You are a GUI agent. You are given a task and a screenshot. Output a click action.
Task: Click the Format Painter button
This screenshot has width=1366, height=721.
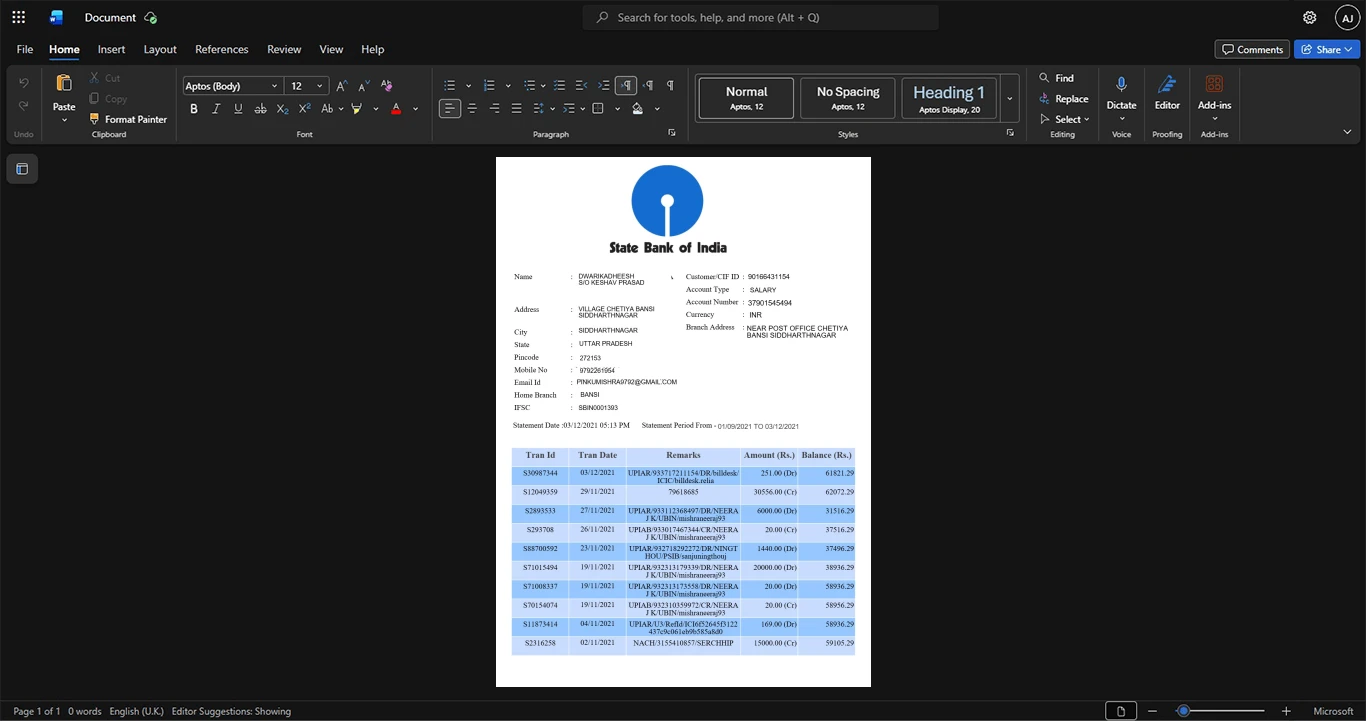point(128,119)
